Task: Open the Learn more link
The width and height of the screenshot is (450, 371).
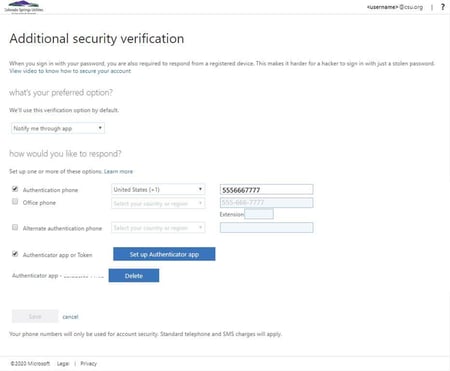Action: pyautogui.click(x=118, y=171)
